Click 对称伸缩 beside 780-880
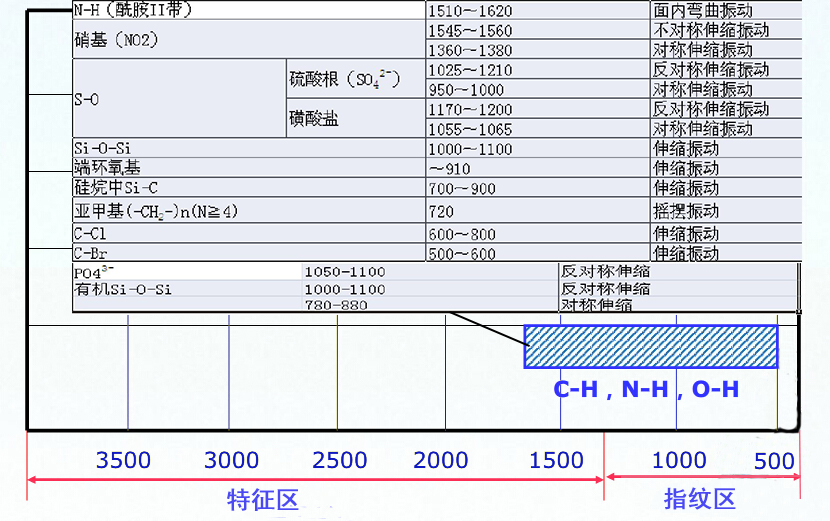The height and width of the screenshot is (521, 830). pos(596,304)
